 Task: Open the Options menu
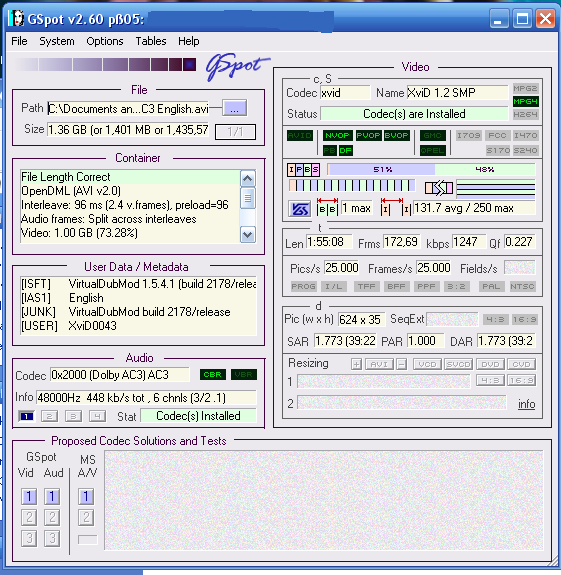[x=104, y=41]
